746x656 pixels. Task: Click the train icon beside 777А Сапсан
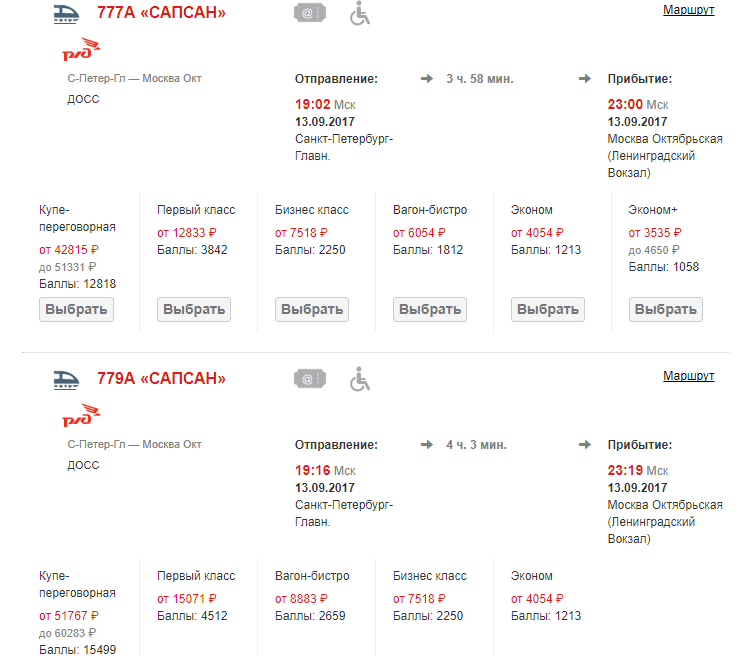68,13
